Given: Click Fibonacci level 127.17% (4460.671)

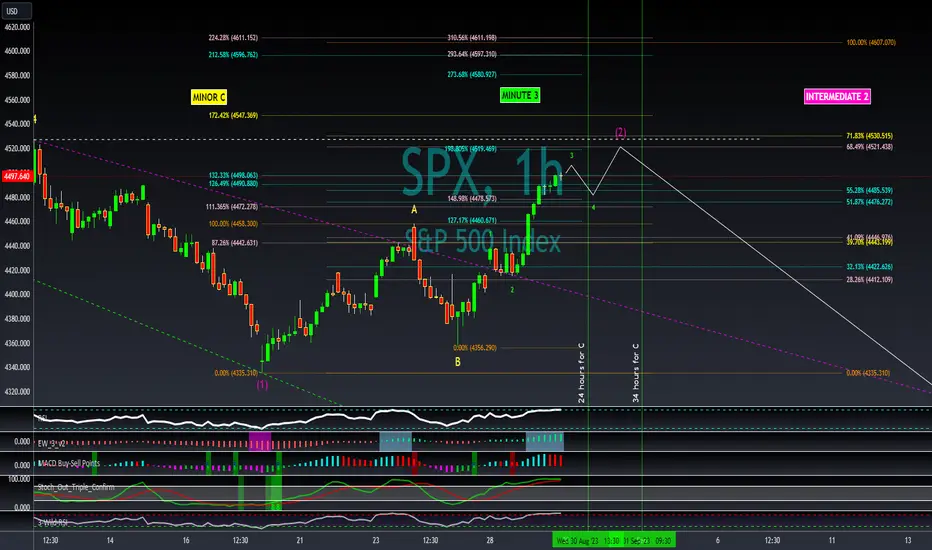Looking at the screenshot, I should [472, 220].
